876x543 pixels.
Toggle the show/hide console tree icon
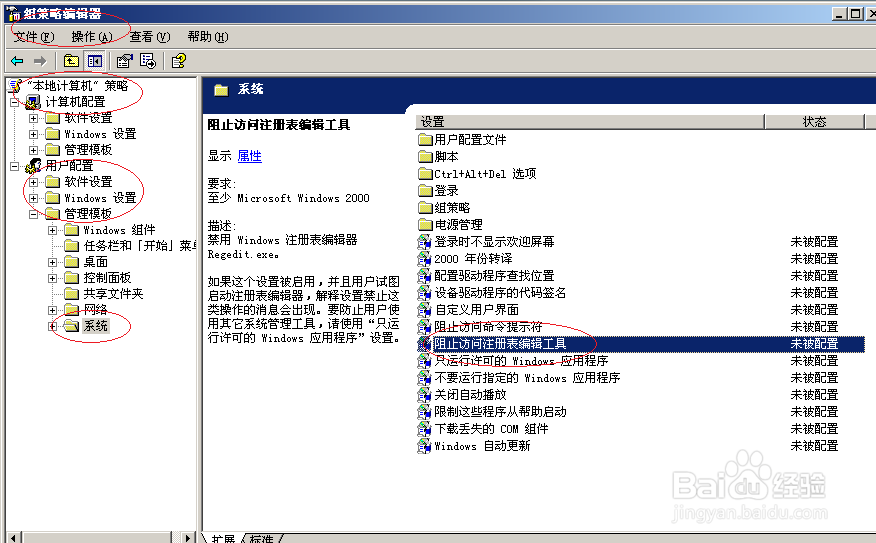94,61
